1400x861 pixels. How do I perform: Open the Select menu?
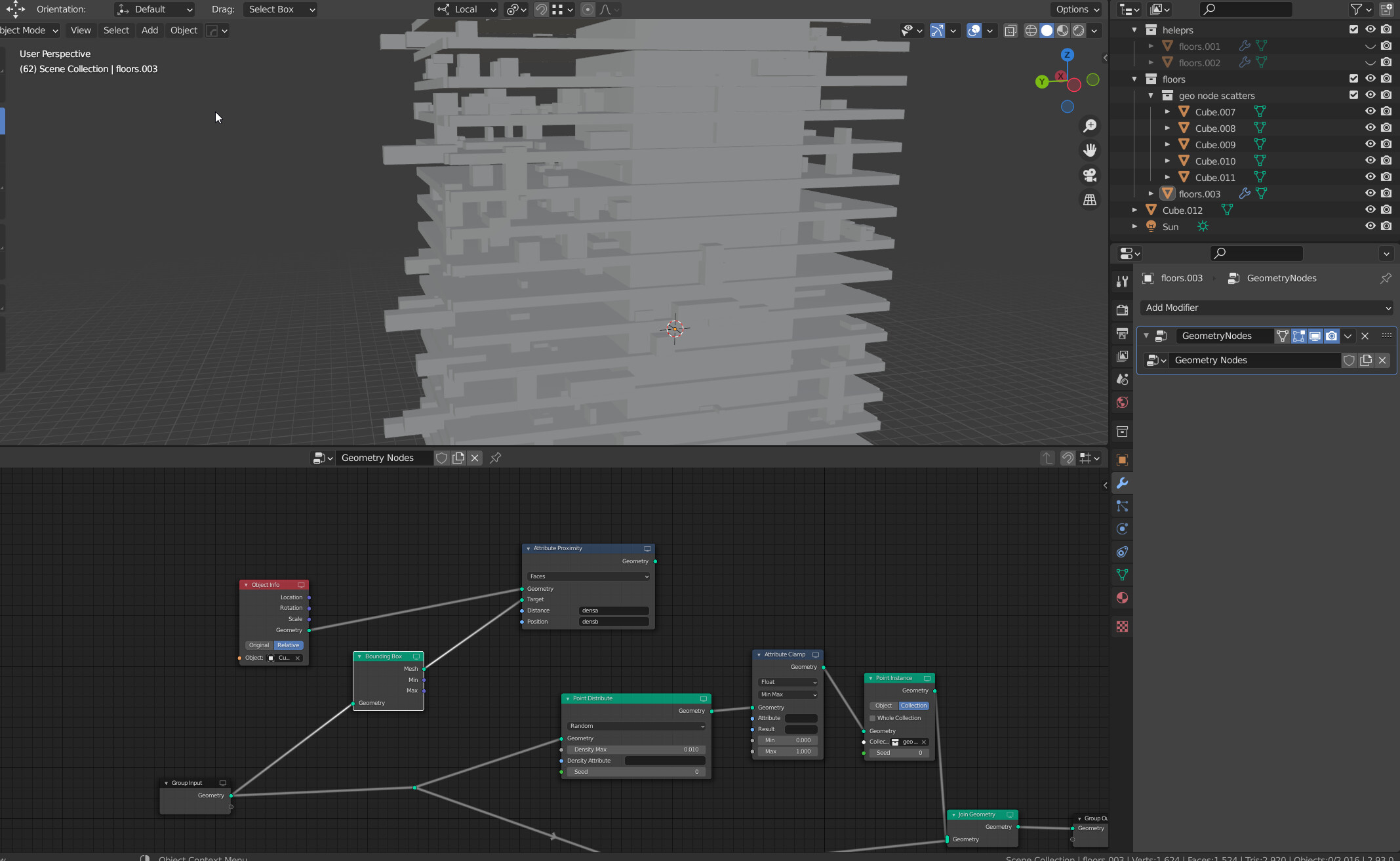coord(116,30)
